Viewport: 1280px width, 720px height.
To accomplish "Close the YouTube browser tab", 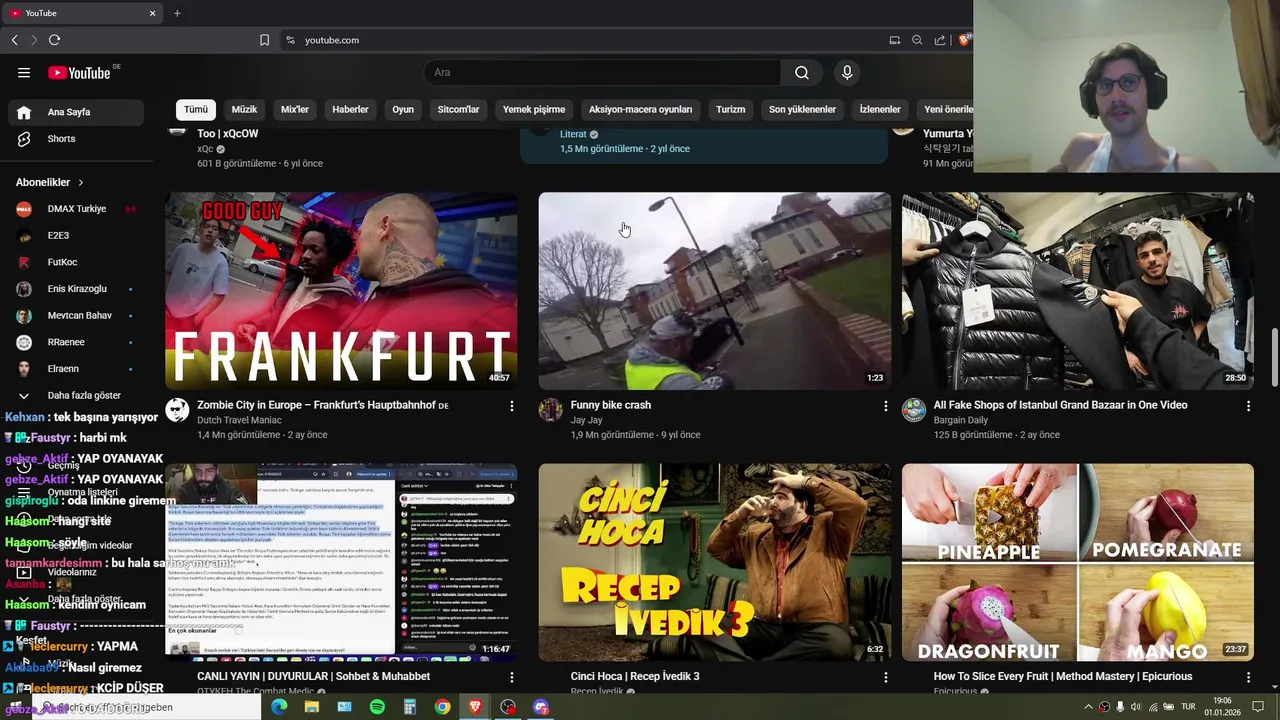I will tap(153, 13).
